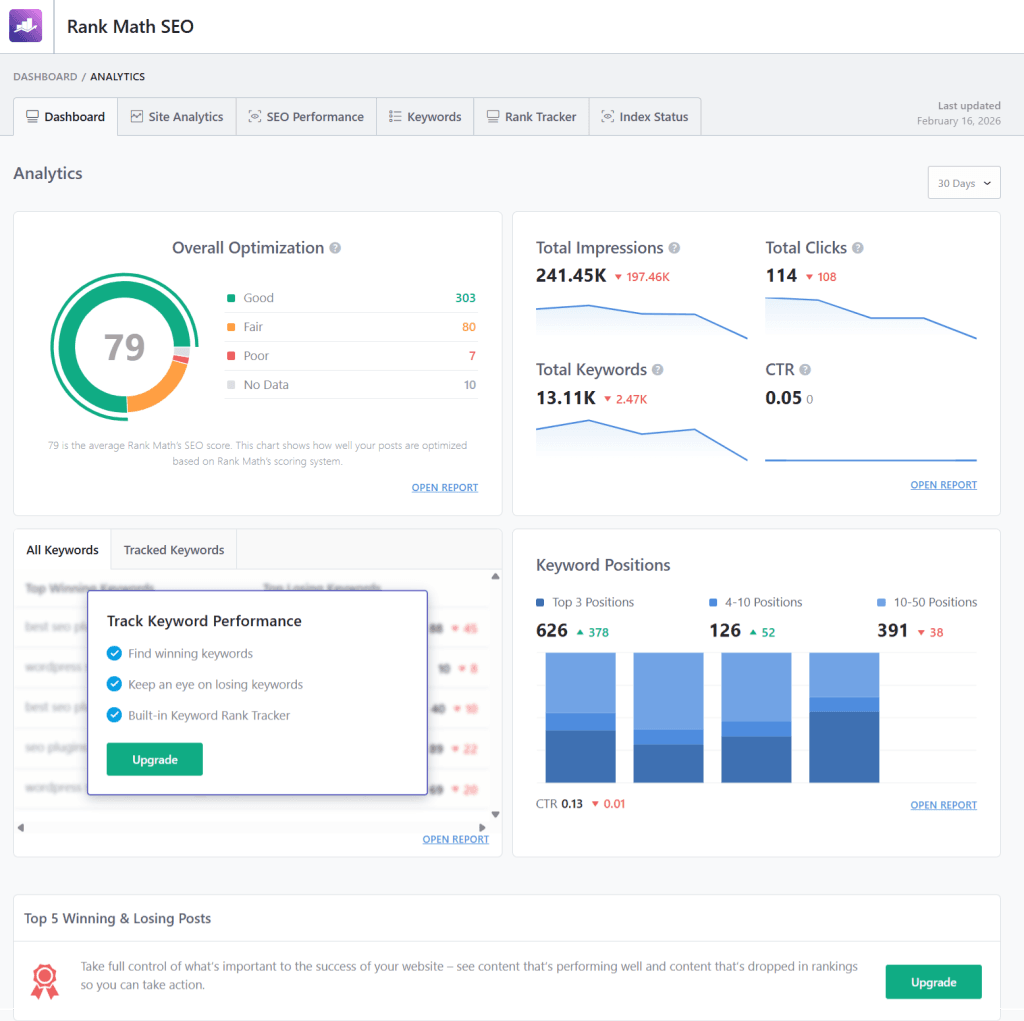Open the help tooltip beside Overall Optimization
Screen dimensions: 1024x1021
[334, 248]
